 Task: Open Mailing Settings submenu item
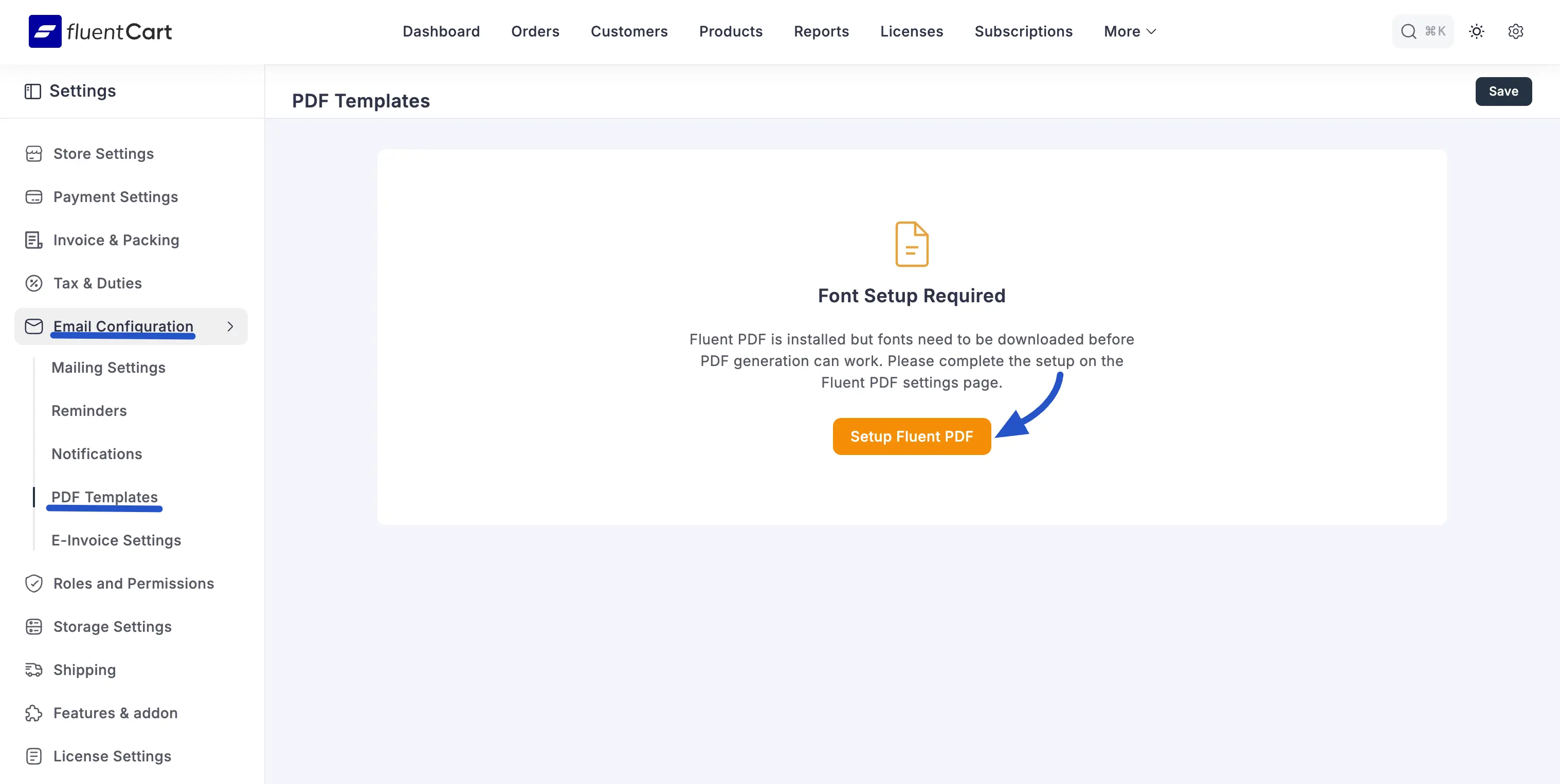(x=108, y=368)
